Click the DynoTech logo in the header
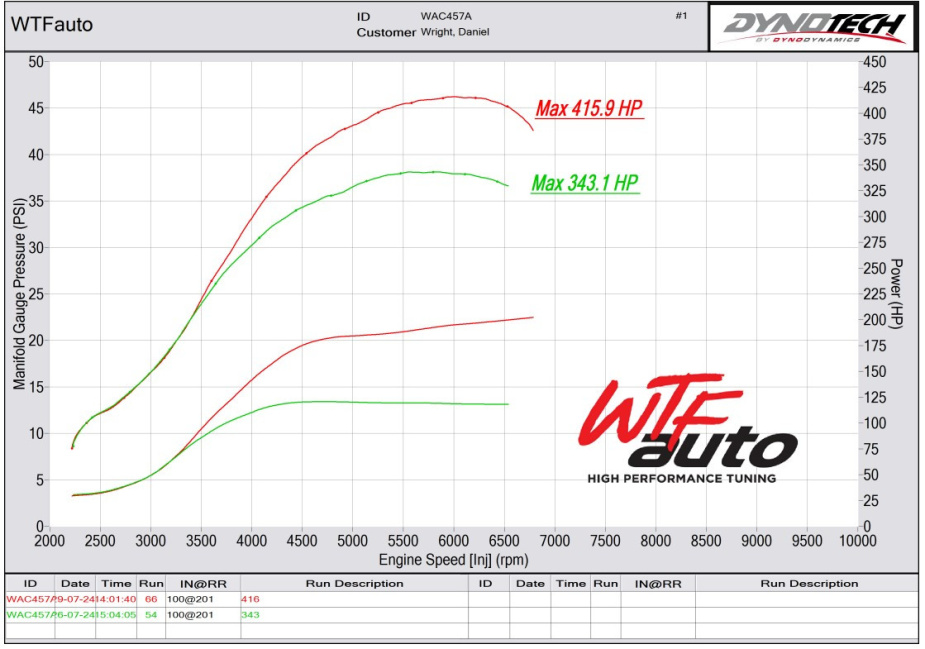The image size is (925, 649). pos(813,27)
